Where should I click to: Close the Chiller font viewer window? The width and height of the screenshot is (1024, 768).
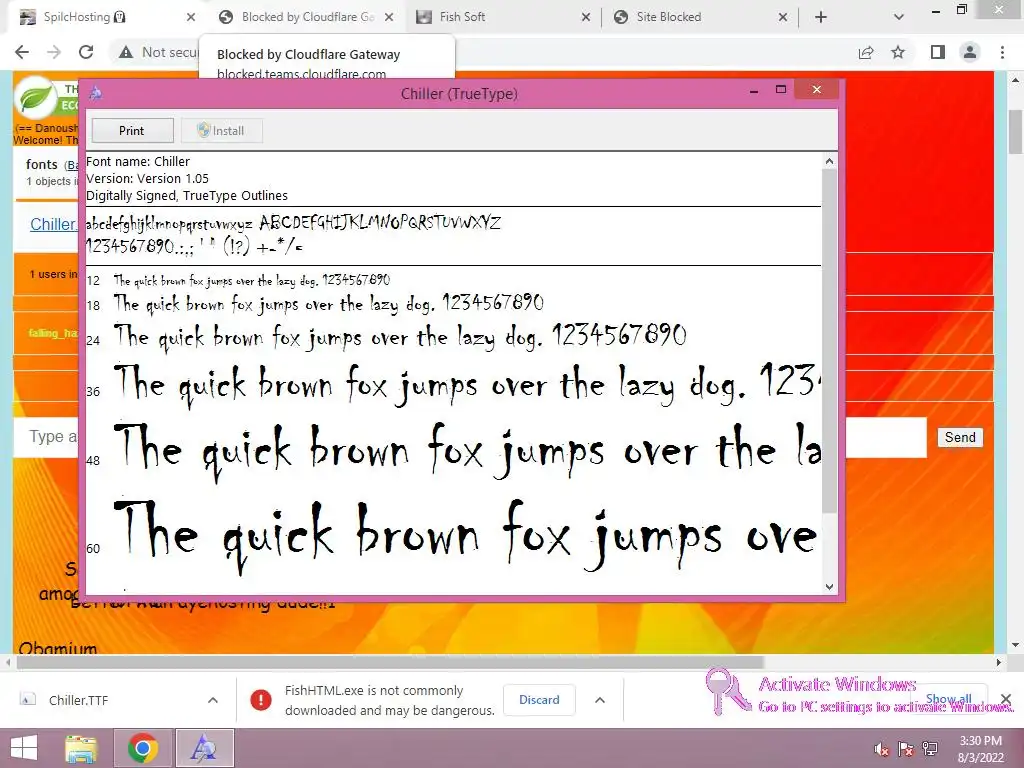pos(816,90)
